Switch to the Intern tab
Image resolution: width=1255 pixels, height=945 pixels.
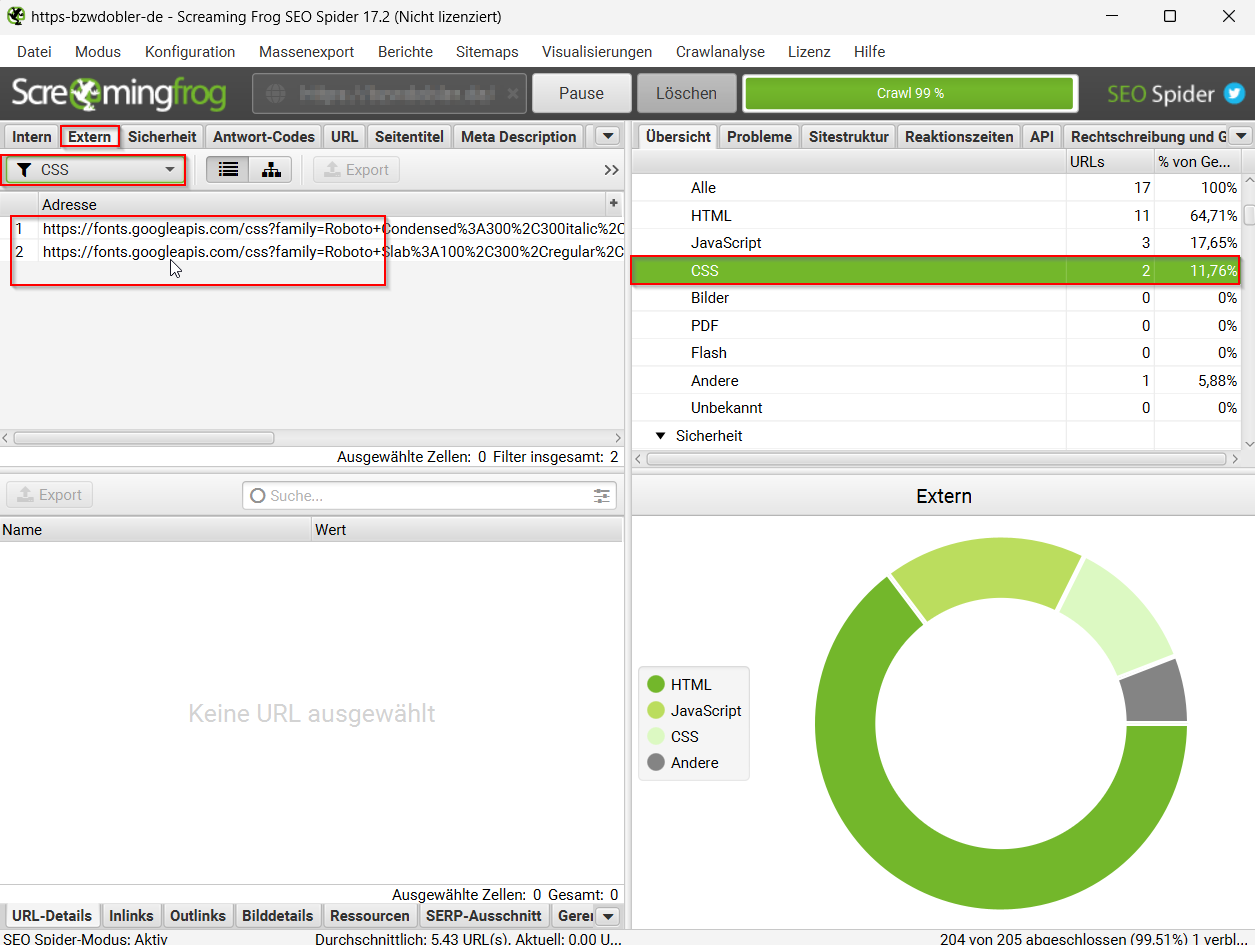tap(32, 137)
